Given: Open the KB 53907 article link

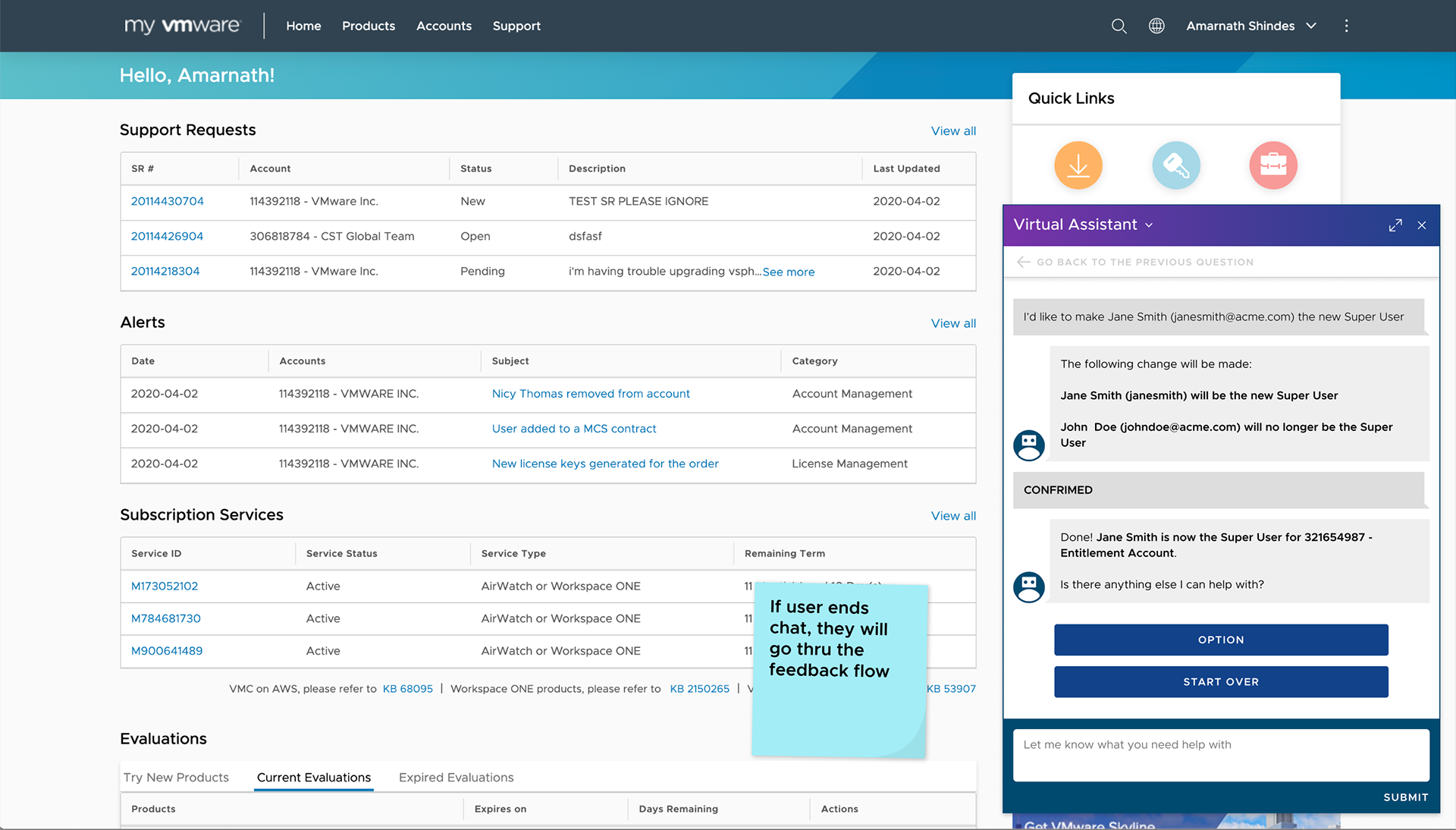Looking at the screenshot, I should point(951,689).
